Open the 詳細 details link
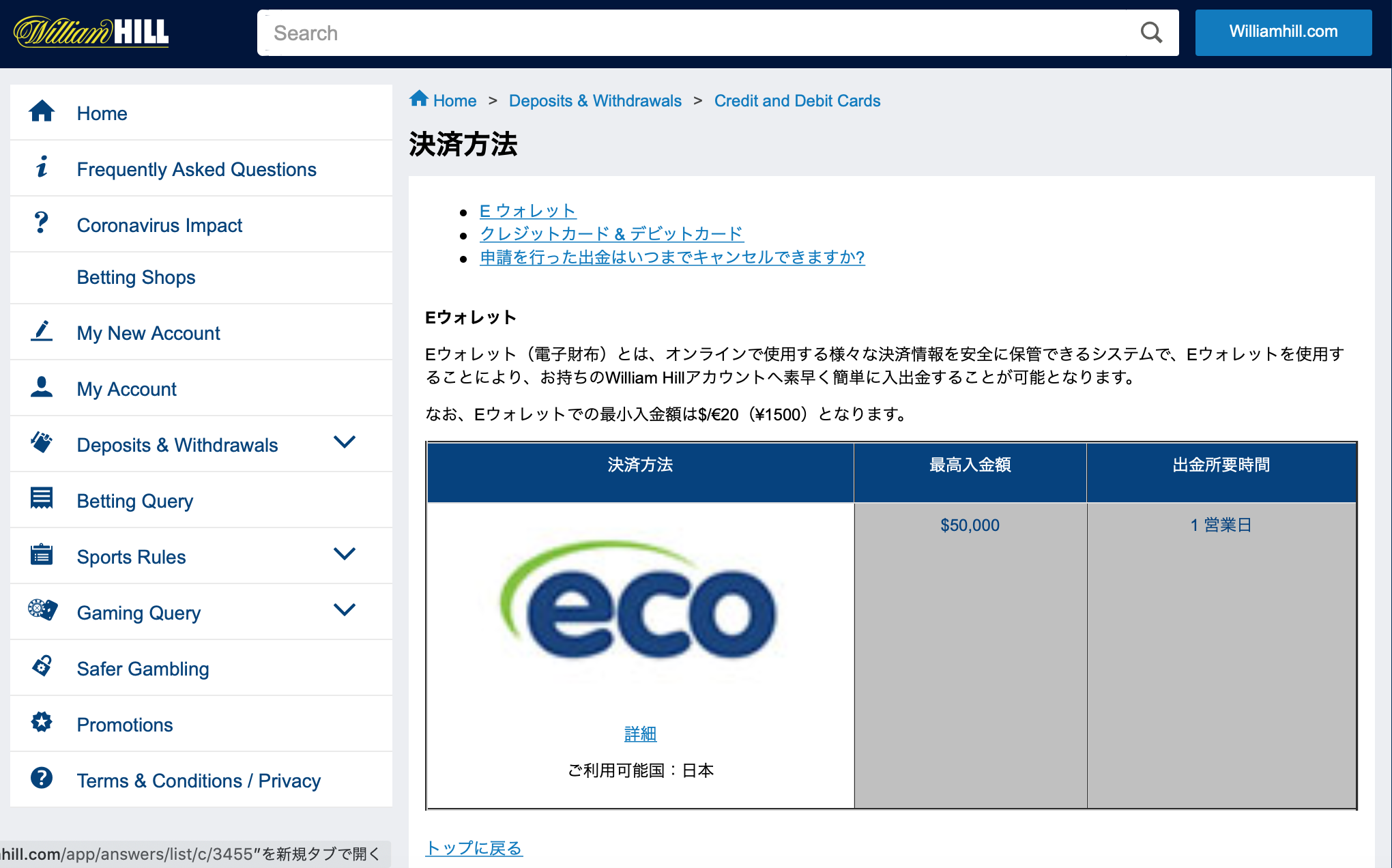The width and height of the screenshot is (1392, 868). click(x=640, y=734)
